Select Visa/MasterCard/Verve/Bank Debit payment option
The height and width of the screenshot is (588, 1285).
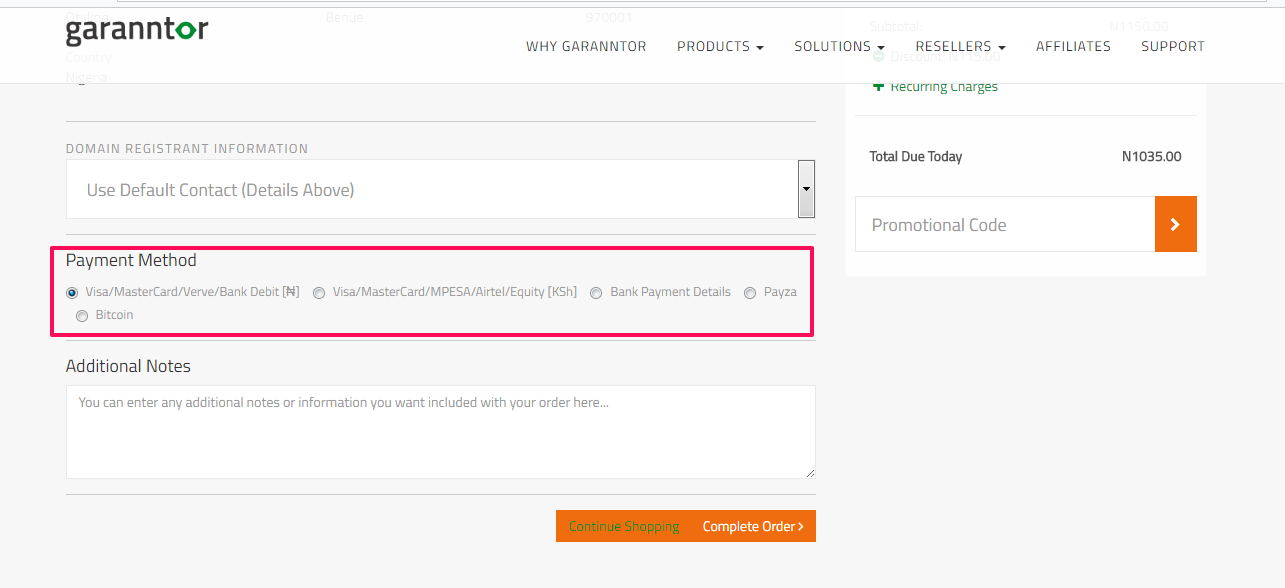[71, 293]
